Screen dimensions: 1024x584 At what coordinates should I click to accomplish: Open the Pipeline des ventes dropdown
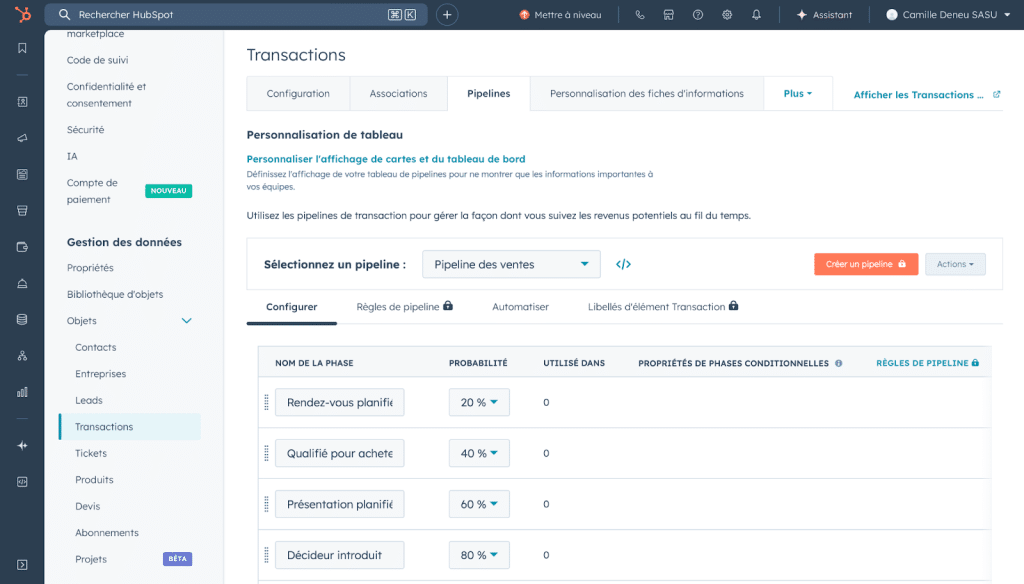coord(511,264)
